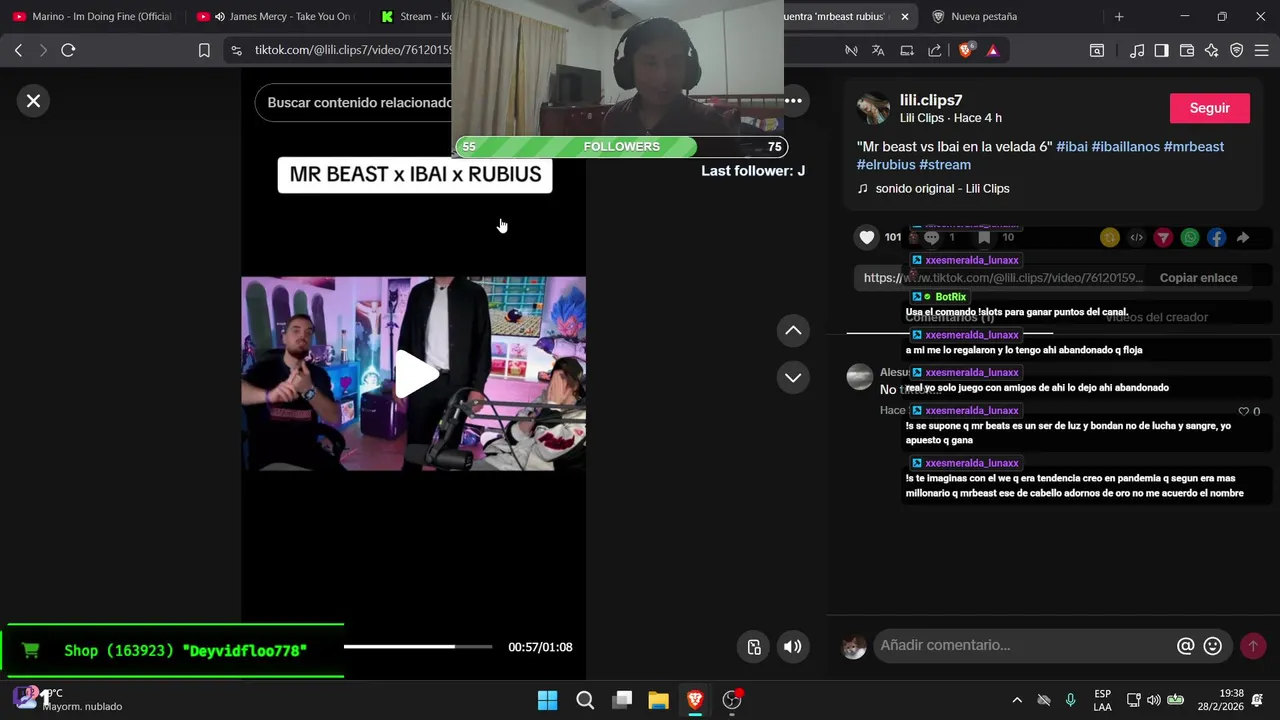
Task: Open the #ibaillanos hashtag
Action: click(1126, 147)
